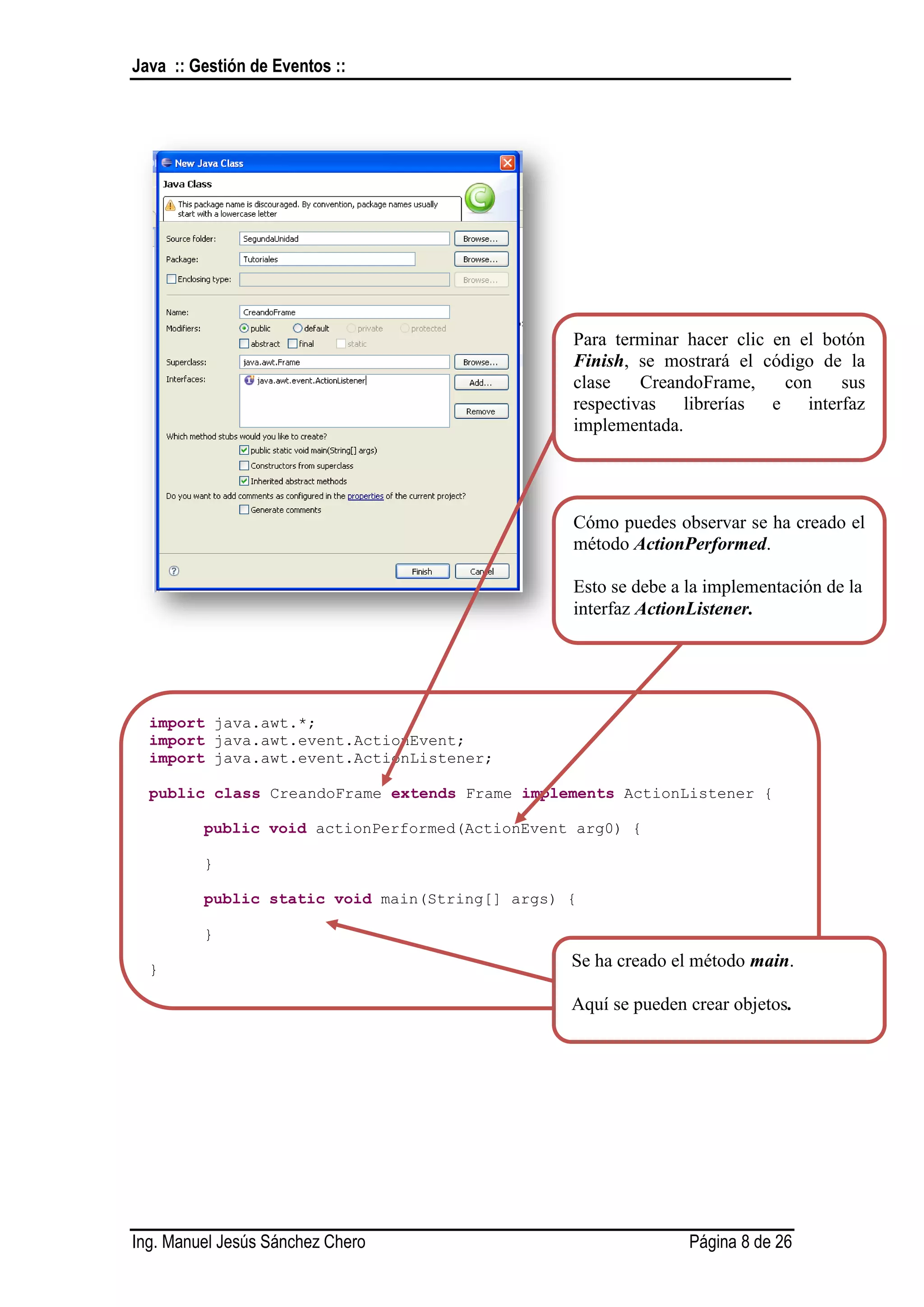The height and width of the screenshot is (1307, 924).
Task: Browse for the Source folder
Action: point(481,238)
